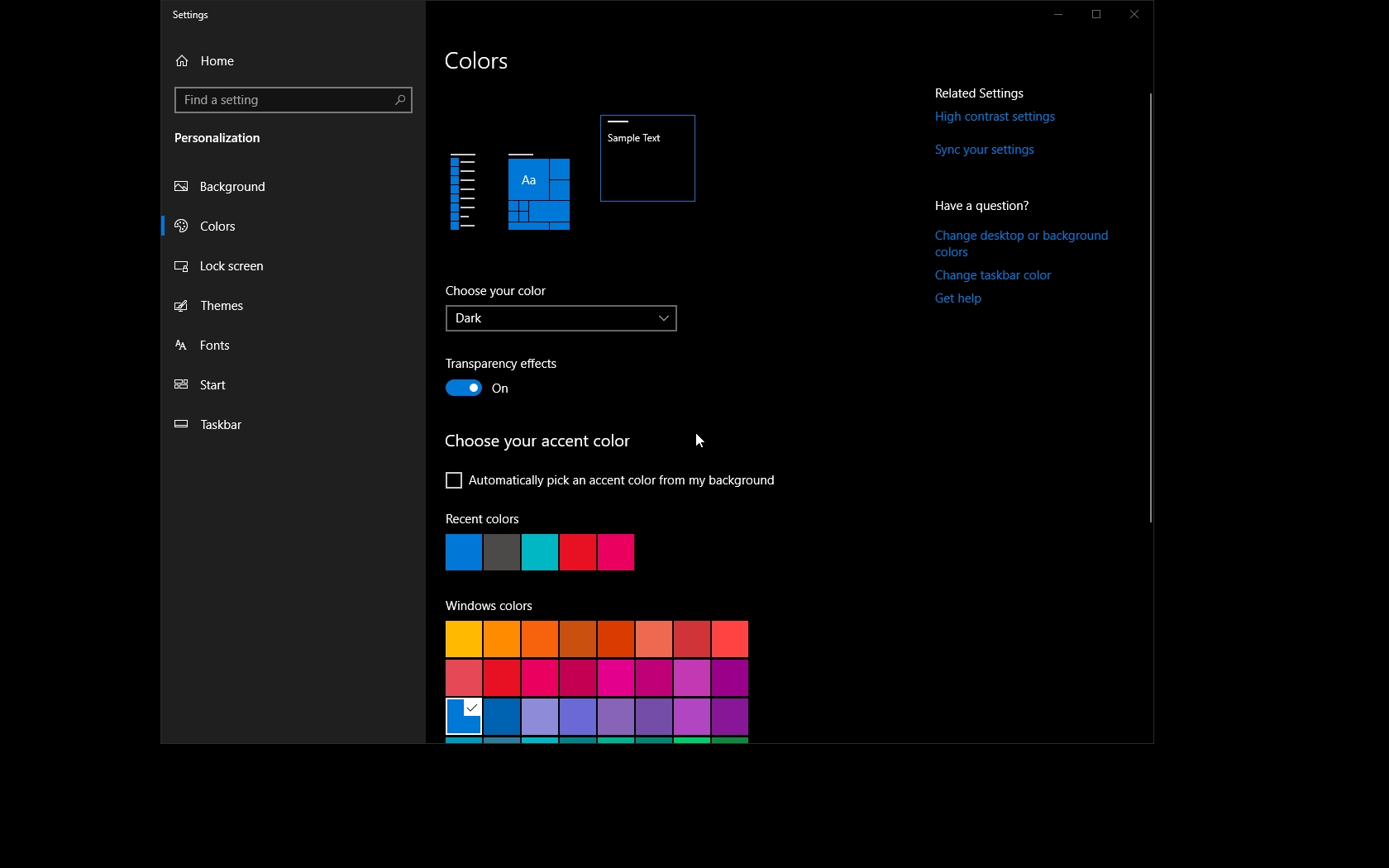Focus the Find a setting search box
Image resolution: width=1389 pixels, height=868 pixels.
click(x=294, y=100)
